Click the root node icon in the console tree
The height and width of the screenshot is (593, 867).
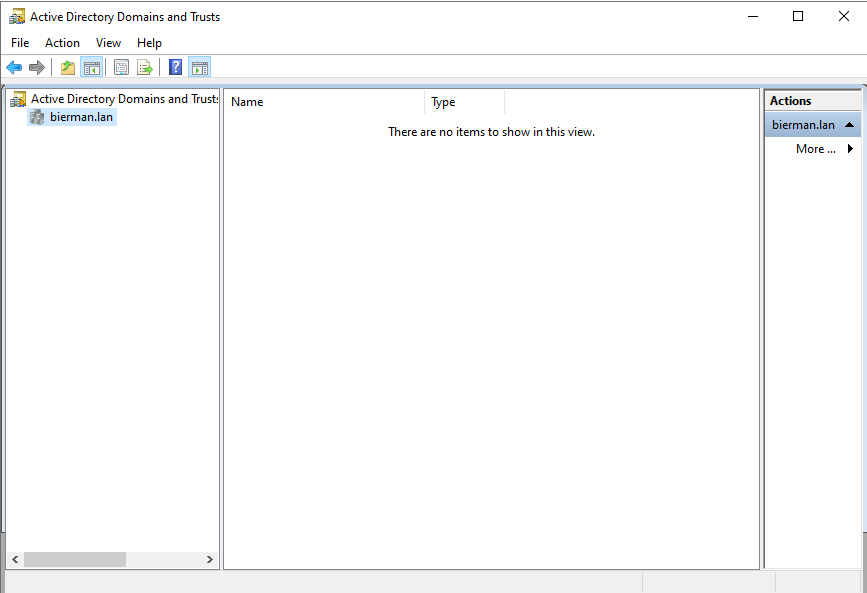(18, 99)
